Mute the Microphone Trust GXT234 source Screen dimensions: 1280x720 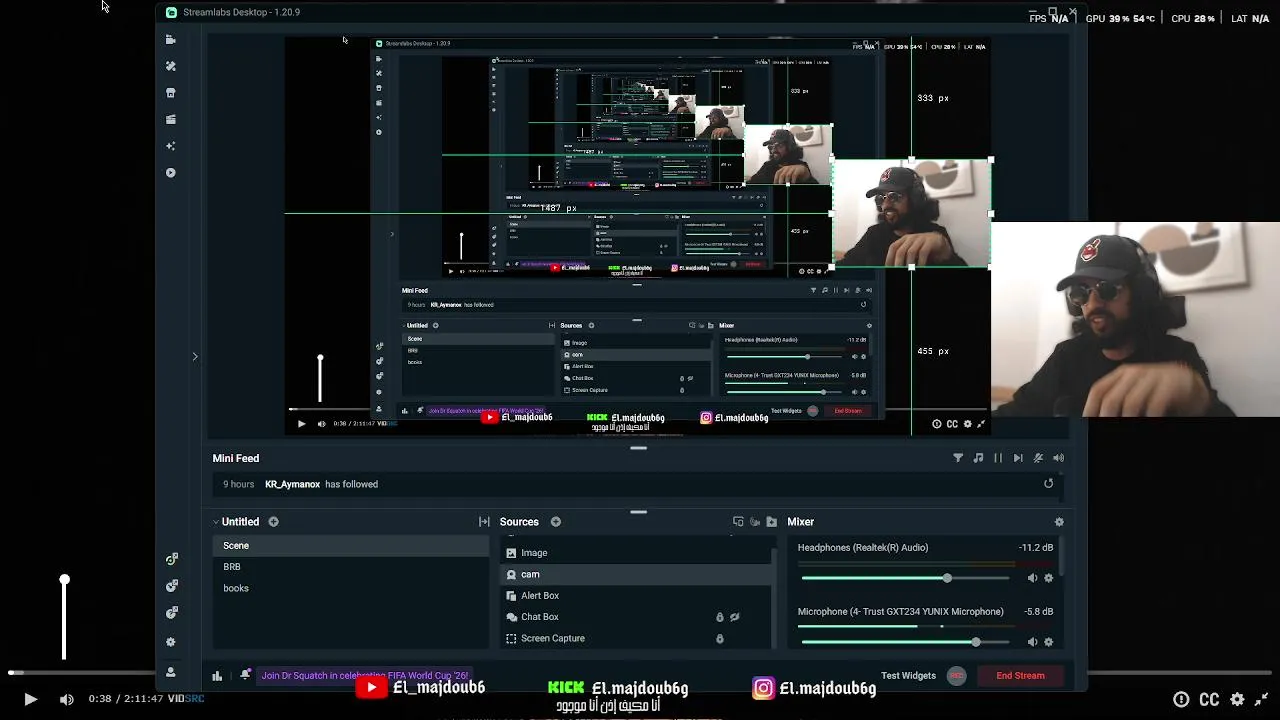pos(1032,642)
